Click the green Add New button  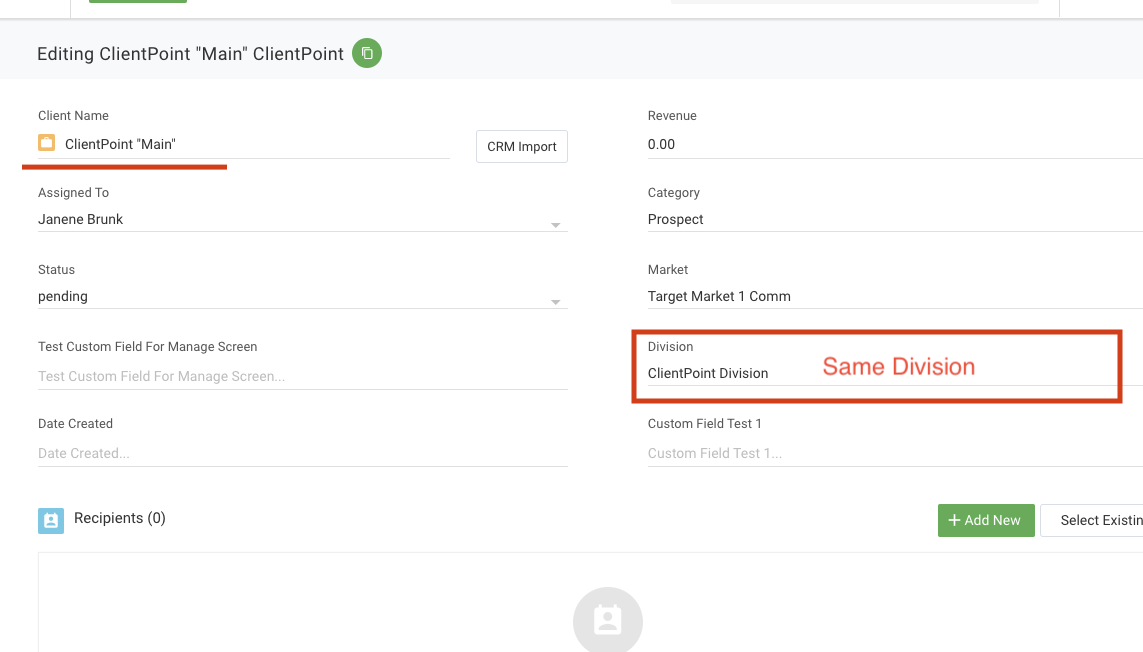point(986,520)
